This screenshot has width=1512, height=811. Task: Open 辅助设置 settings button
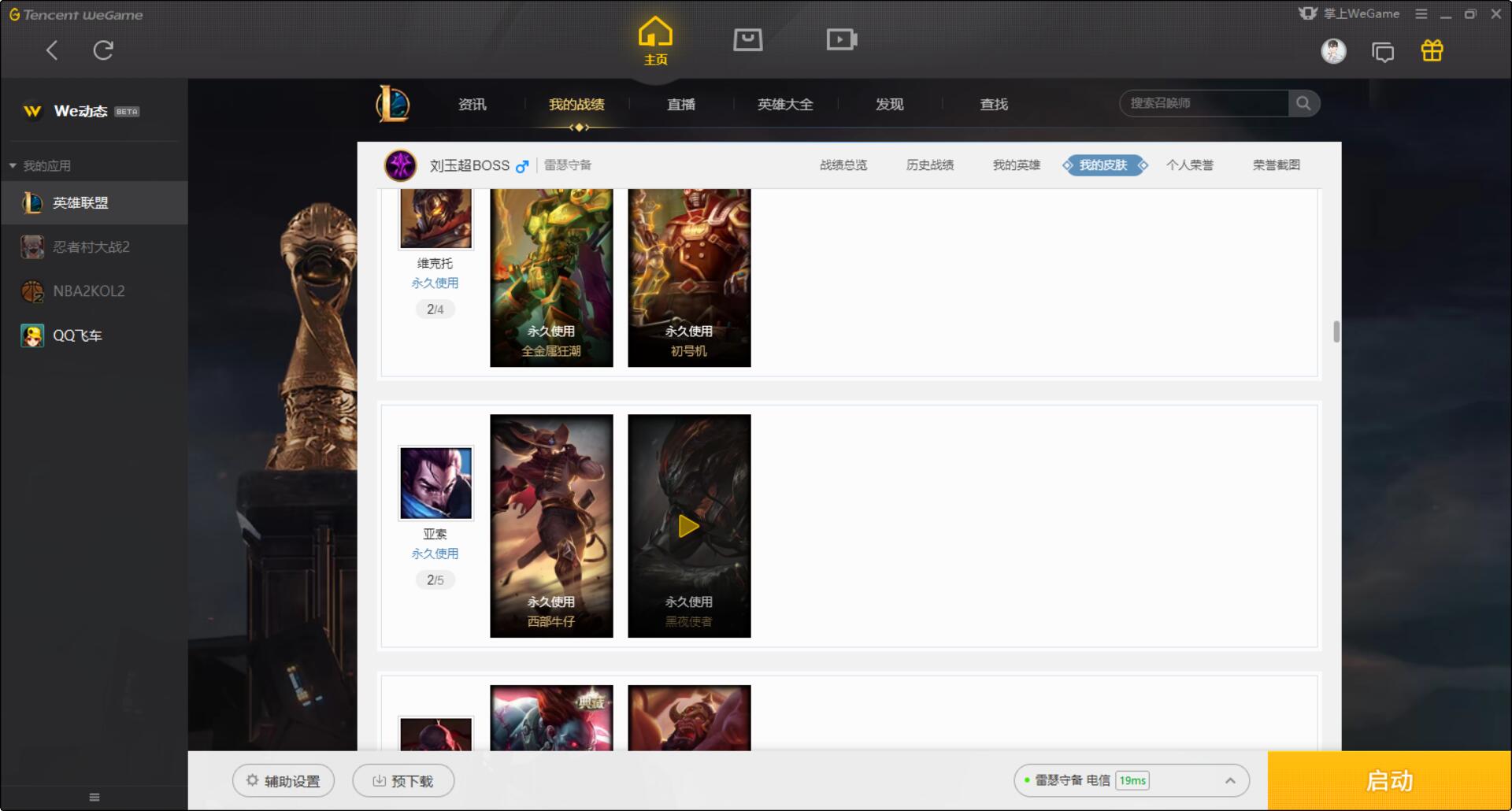click(x=283, y=780)
